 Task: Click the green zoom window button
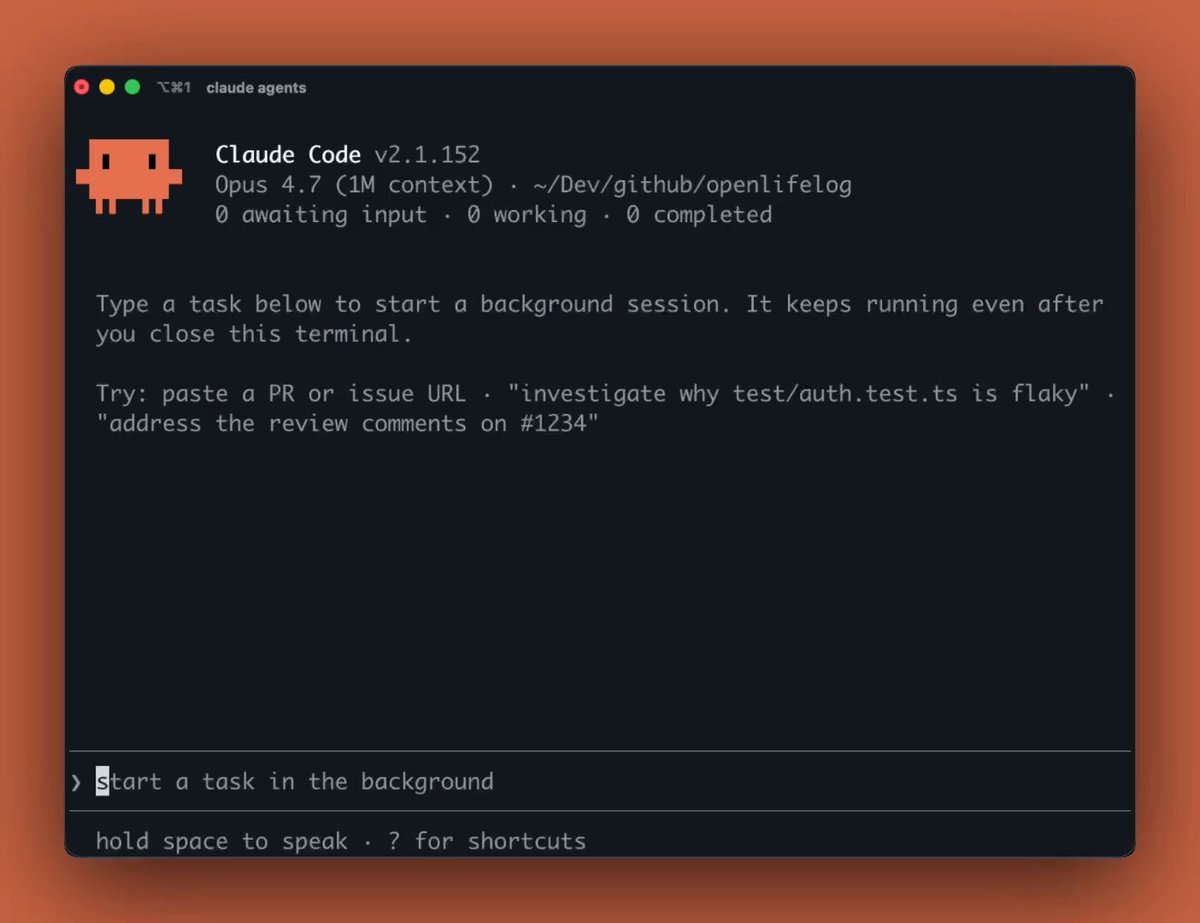132,87
